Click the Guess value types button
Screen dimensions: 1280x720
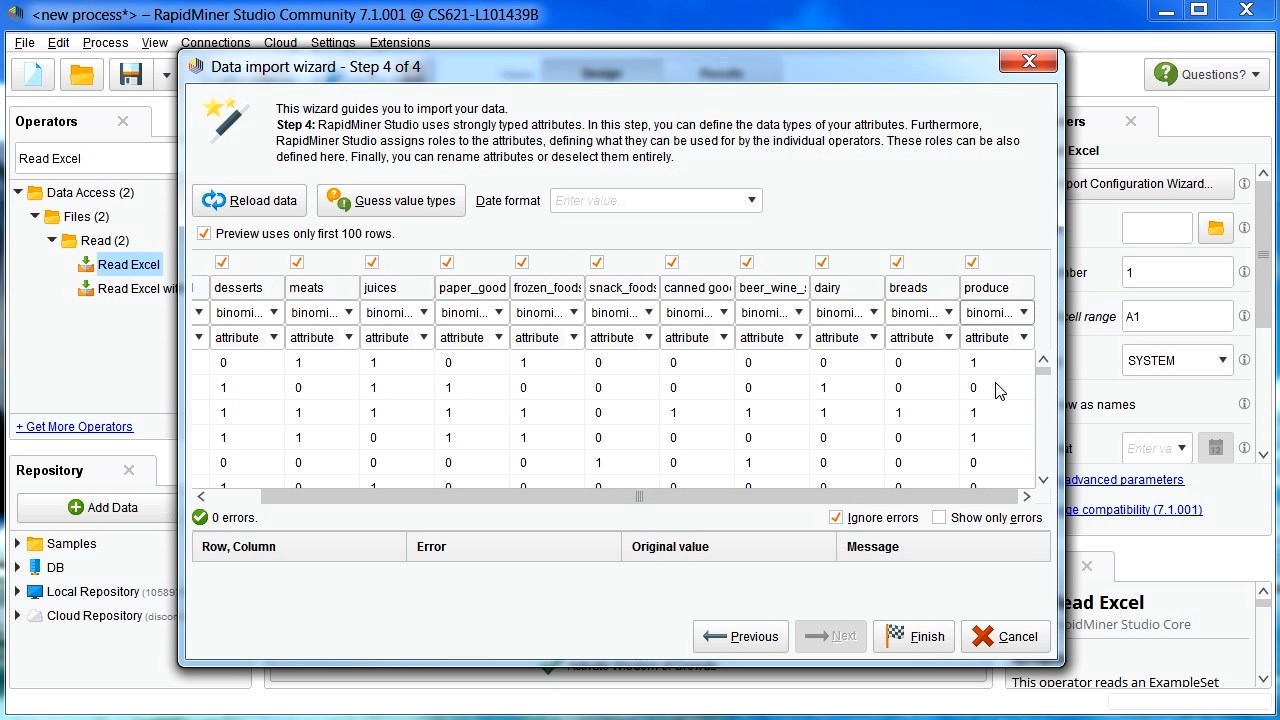click(x=391, y=200)
